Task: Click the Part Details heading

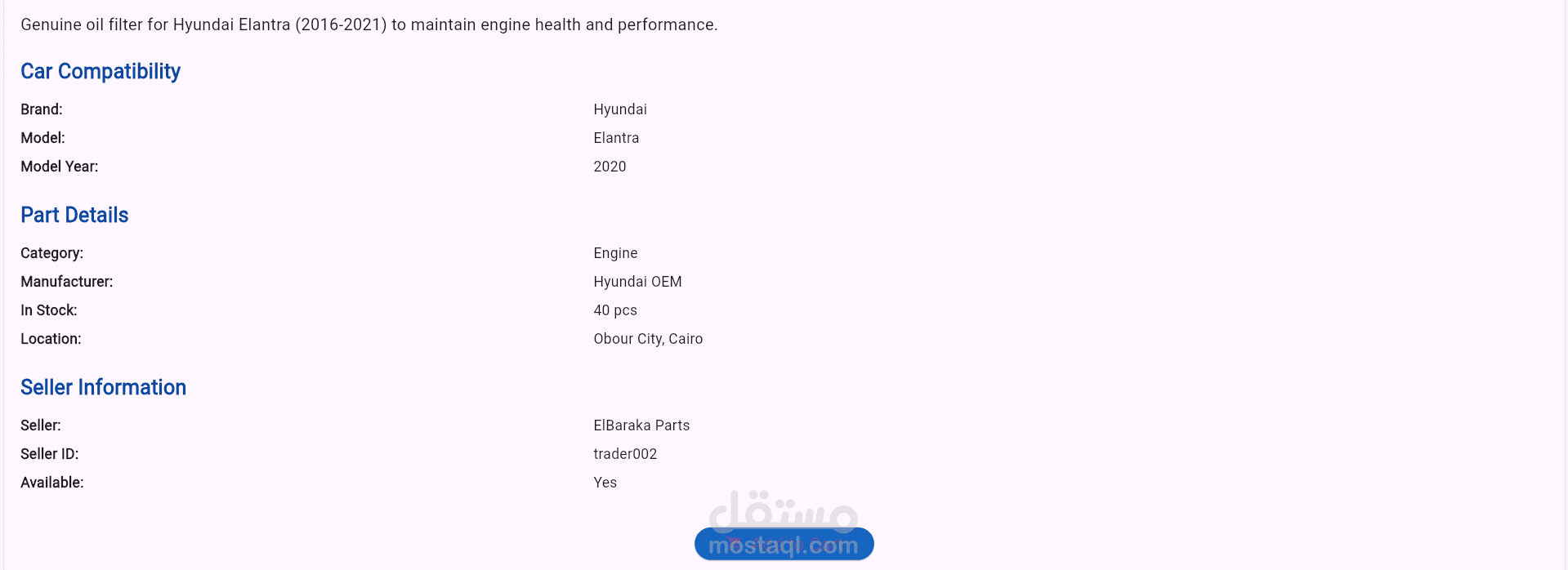Action: [x=74, y=215]
